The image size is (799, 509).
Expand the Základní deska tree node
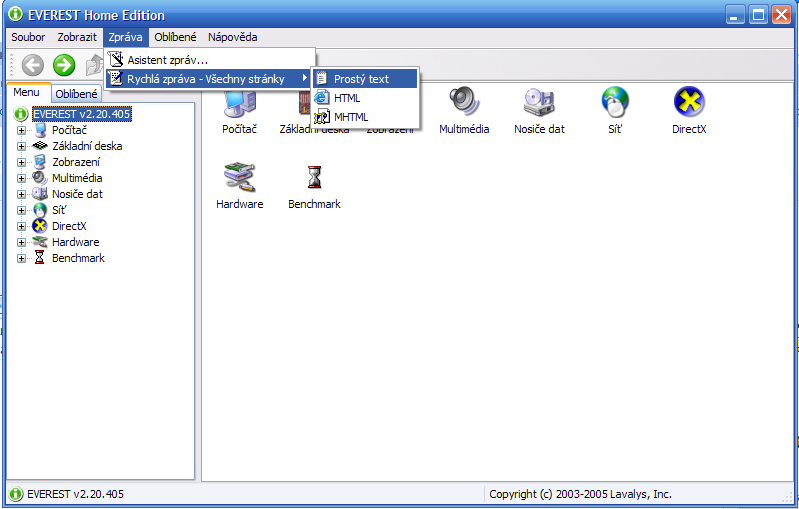coord(21,146)
